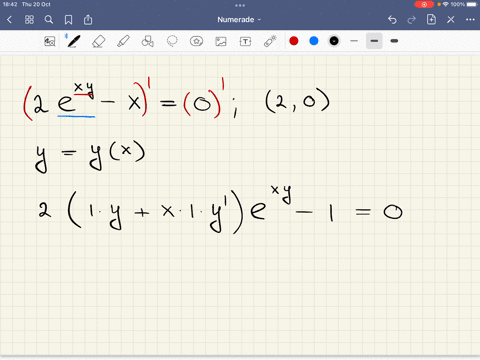The width and height of the screenshot is (480, 360).
Task: Select the thickest stroke width
Action: (394, 41)
